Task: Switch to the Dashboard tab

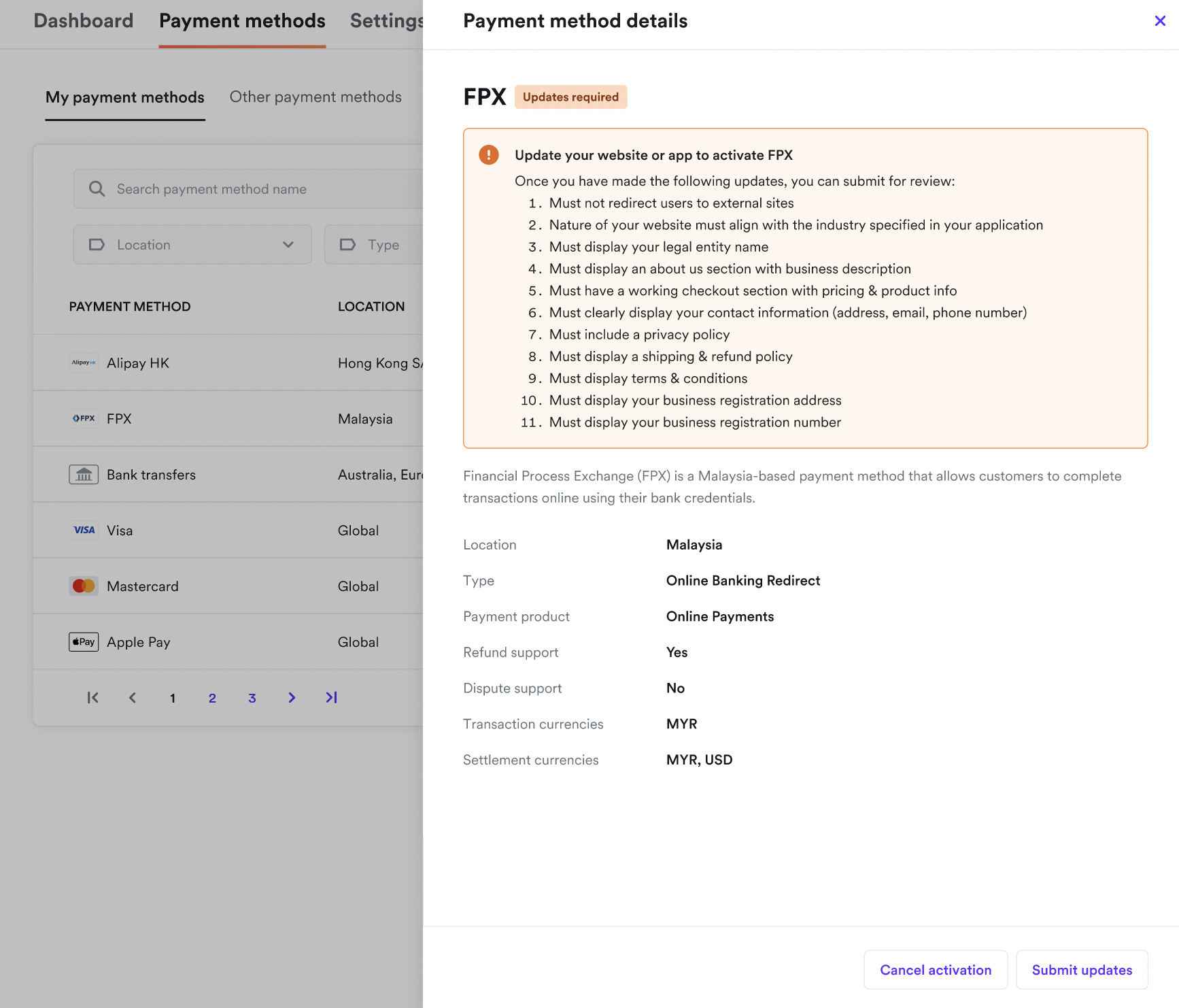Action: [83, 20]
